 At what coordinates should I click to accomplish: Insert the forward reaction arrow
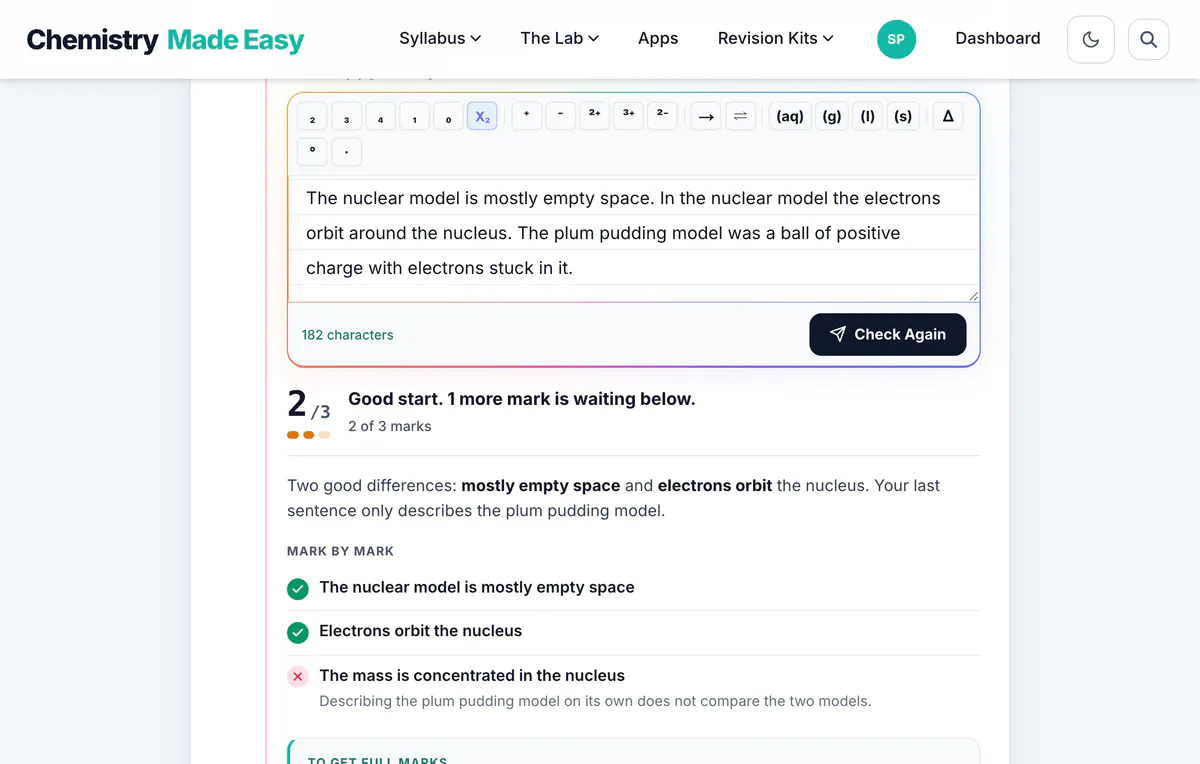pos(707,117)
